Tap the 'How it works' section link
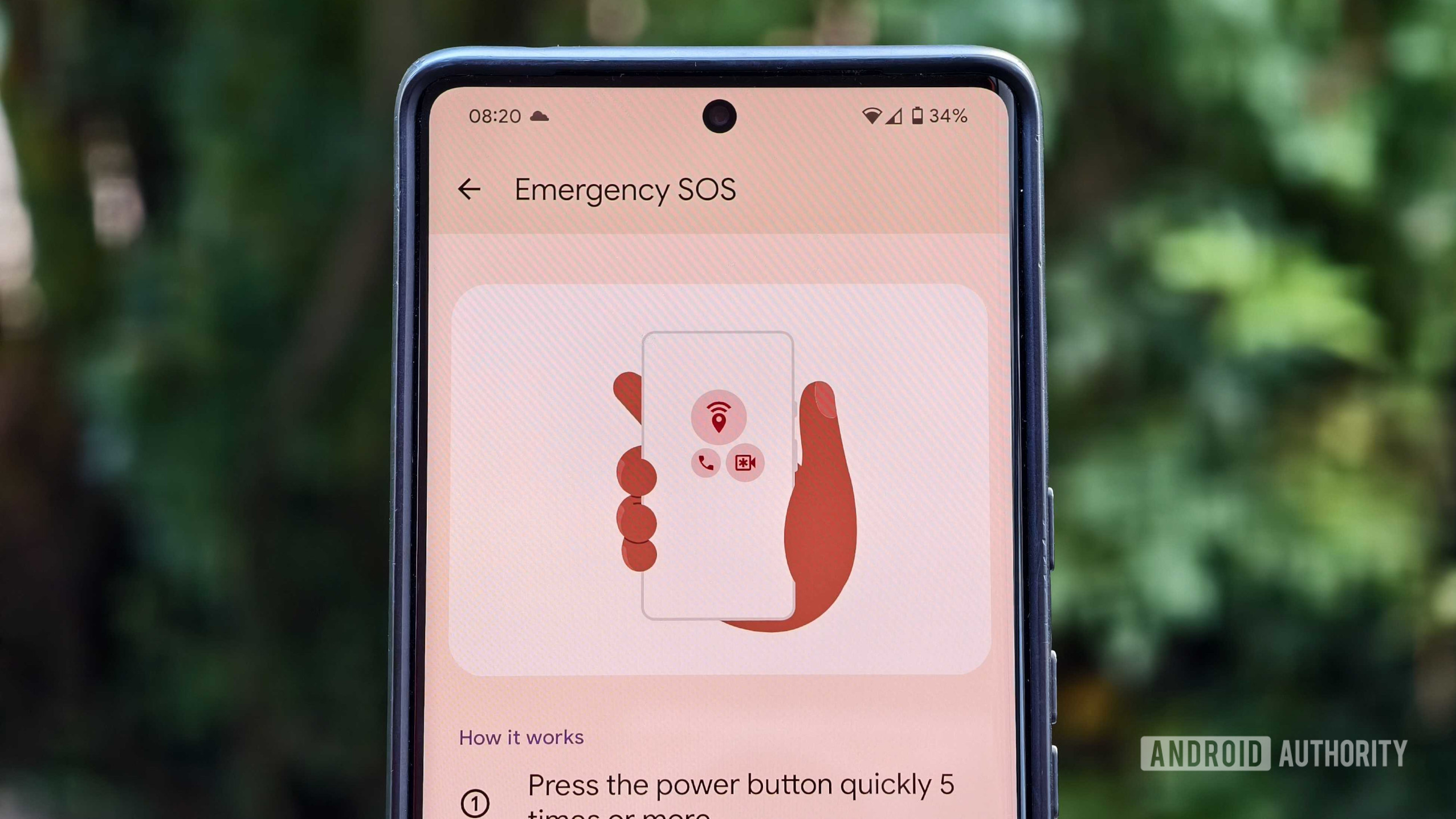The image size is (1456, 819). point(521,737)
